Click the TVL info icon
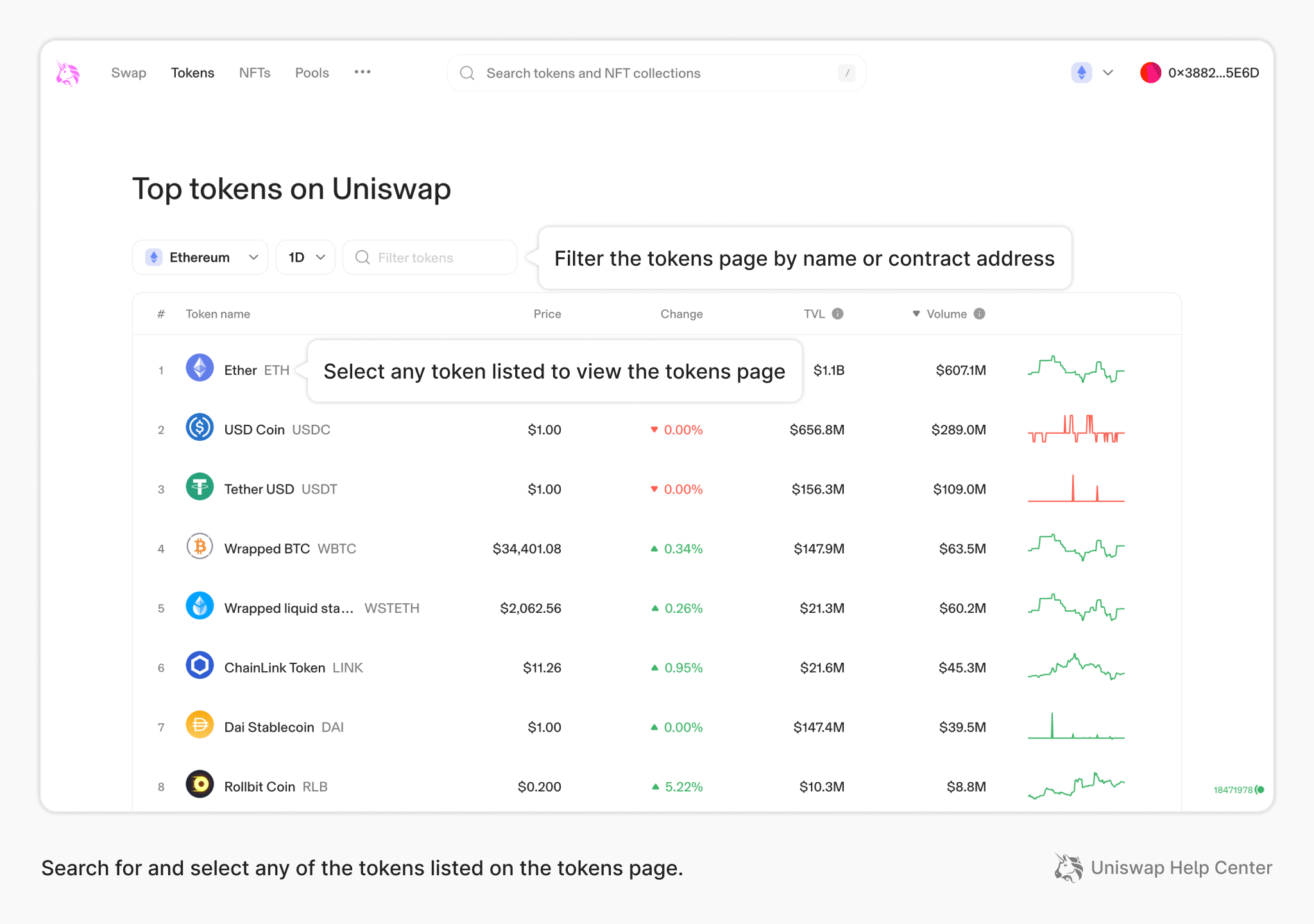The image size is (1314, 924). coord(838,314)
